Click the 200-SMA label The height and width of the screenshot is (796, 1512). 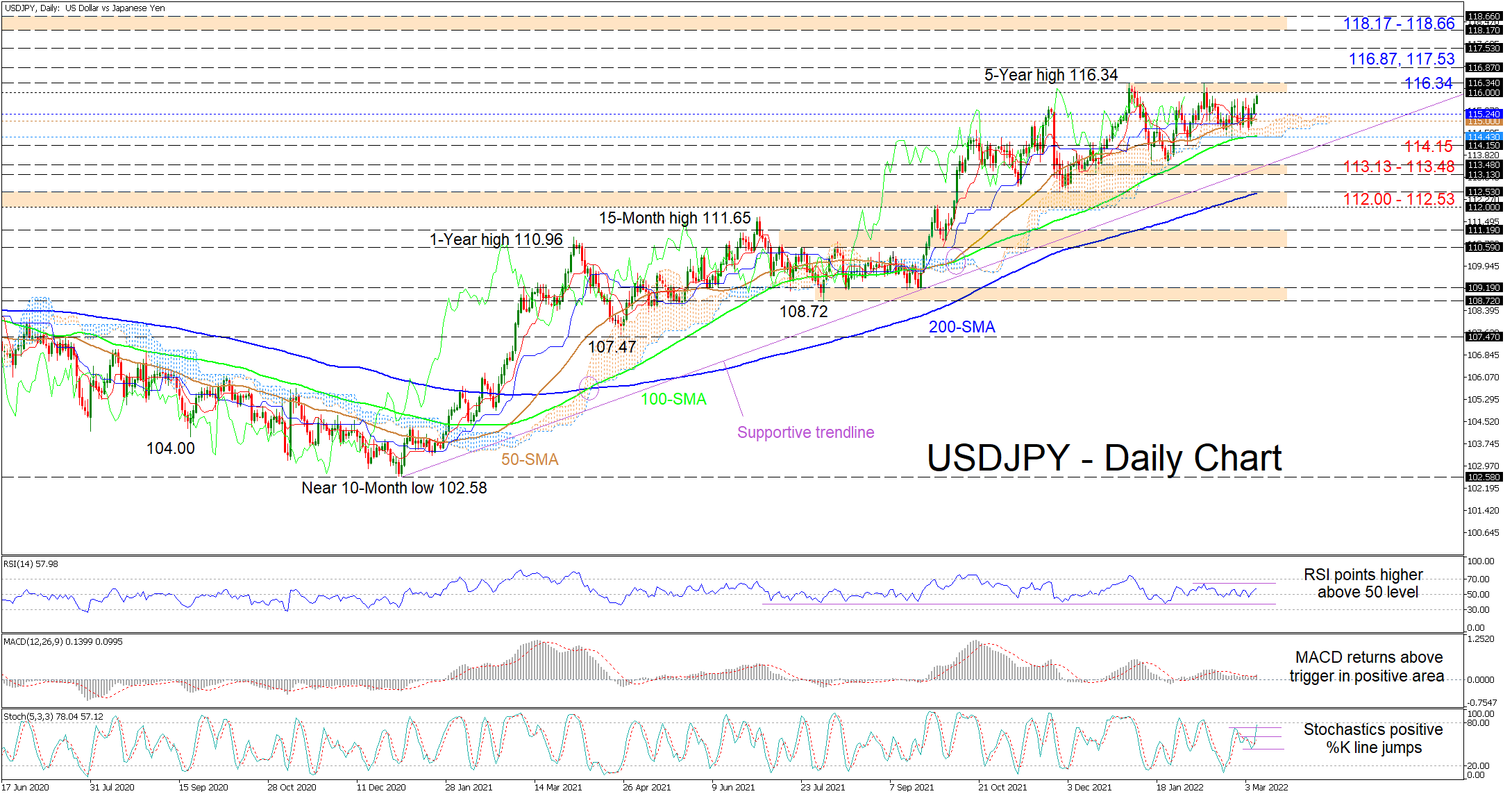point(961,327)
